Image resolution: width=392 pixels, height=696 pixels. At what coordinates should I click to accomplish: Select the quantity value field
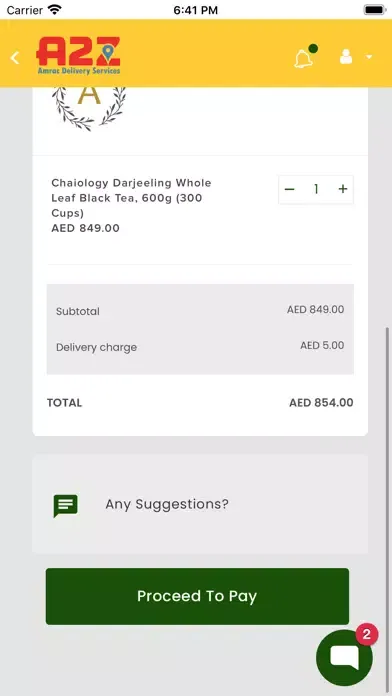(316, 190)
